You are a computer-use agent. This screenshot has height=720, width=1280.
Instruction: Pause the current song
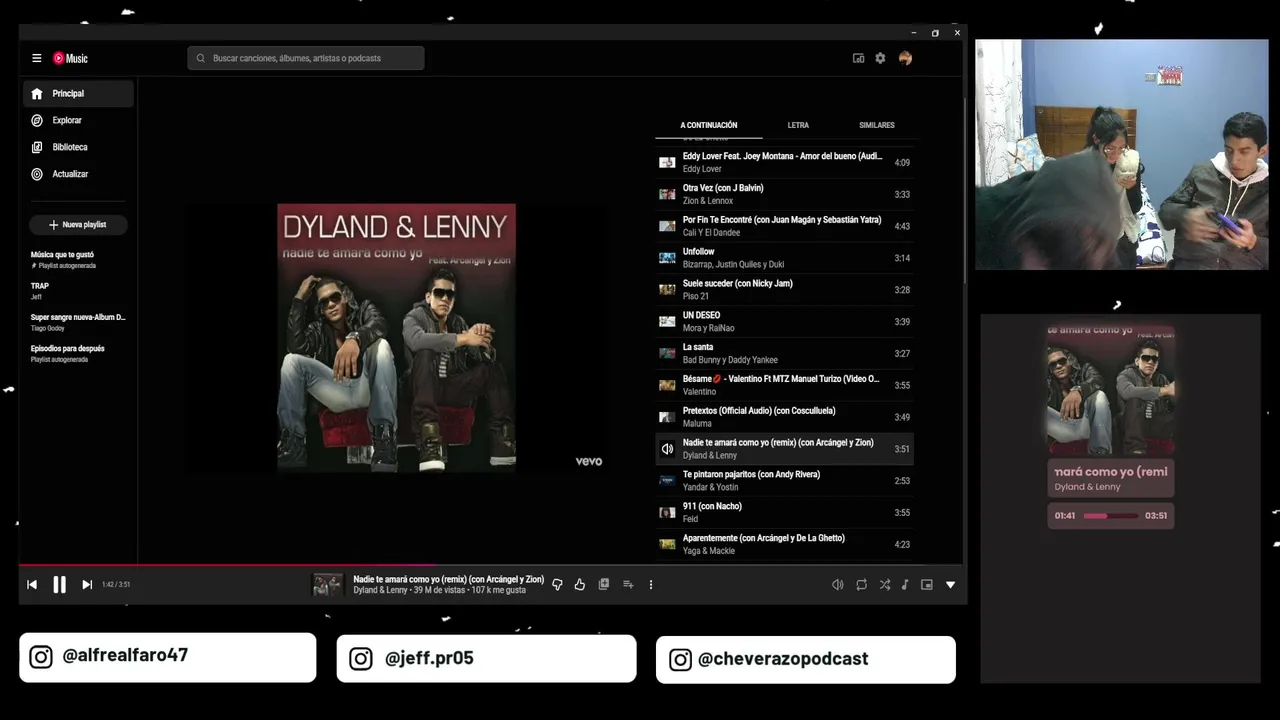tap(59, 585)
